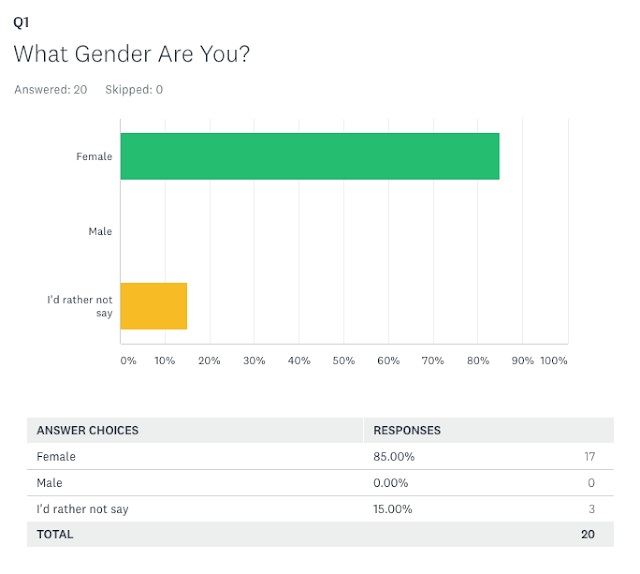
Task: Click the 100% tick on the x-axis
Action: tap(553, 360)
